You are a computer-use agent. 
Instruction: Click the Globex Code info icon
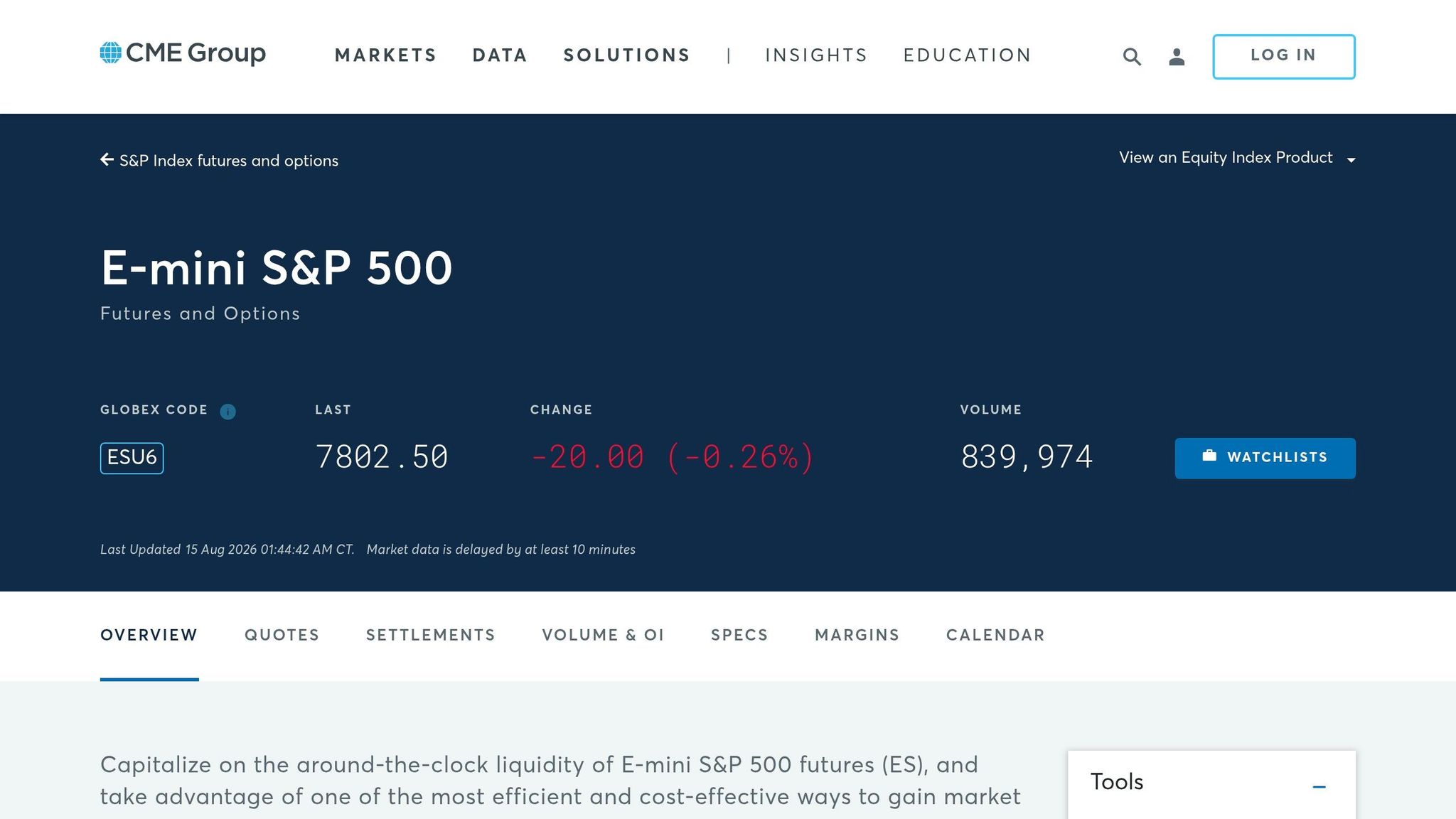(227, 412)
